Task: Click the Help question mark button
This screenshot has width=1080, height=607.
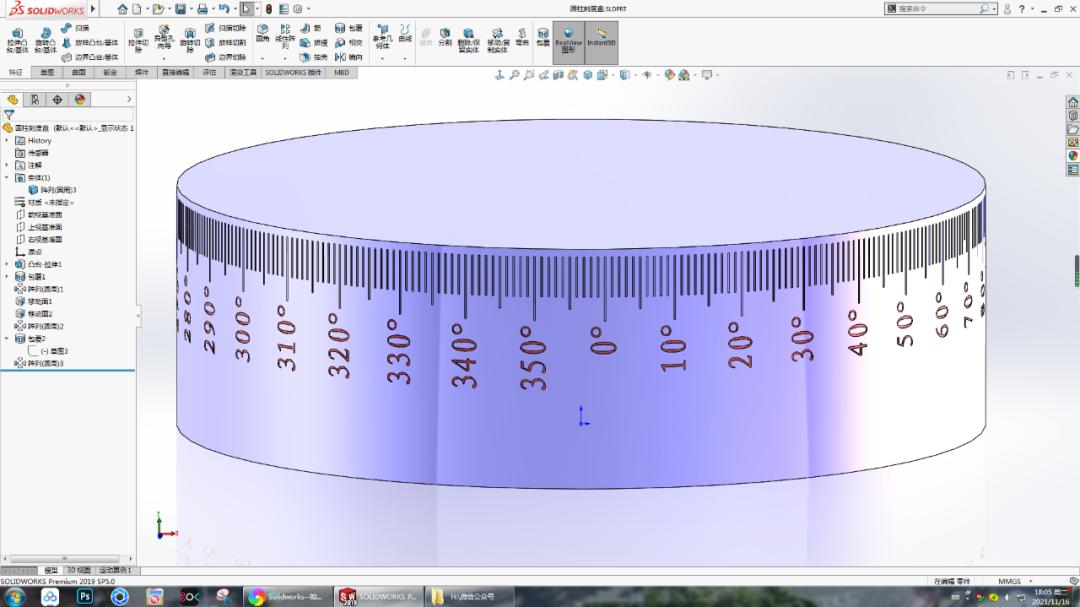Action: (x=1022, y=8)
